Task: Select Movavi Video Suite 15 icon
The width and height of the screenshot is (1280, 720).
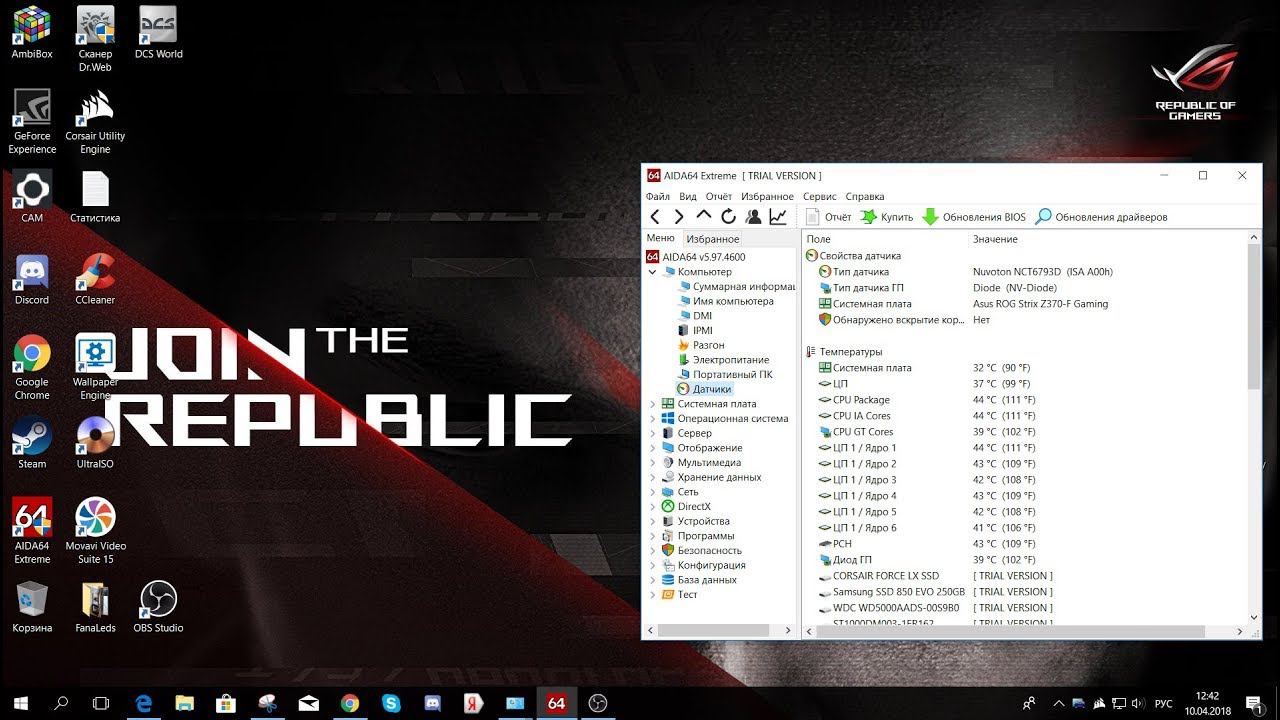Action: pyautogui.click(x=95, y=531)
